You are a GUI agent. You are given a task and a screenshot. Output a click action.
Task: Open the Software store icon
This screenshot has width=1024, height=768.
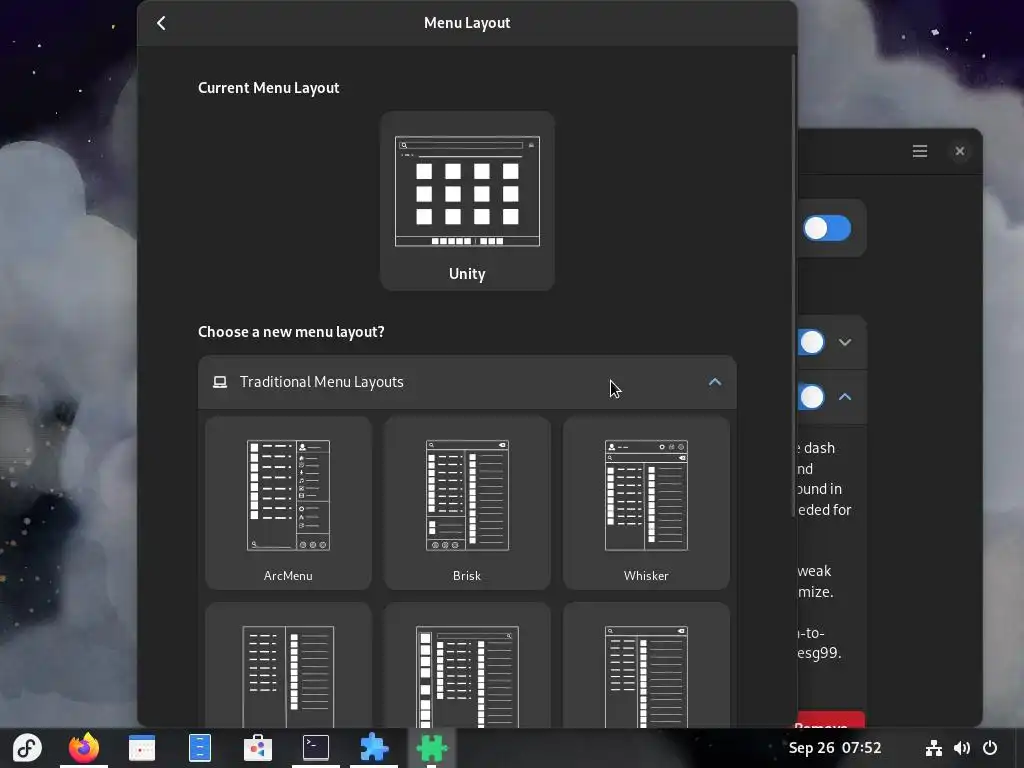(x=258, y=748)
